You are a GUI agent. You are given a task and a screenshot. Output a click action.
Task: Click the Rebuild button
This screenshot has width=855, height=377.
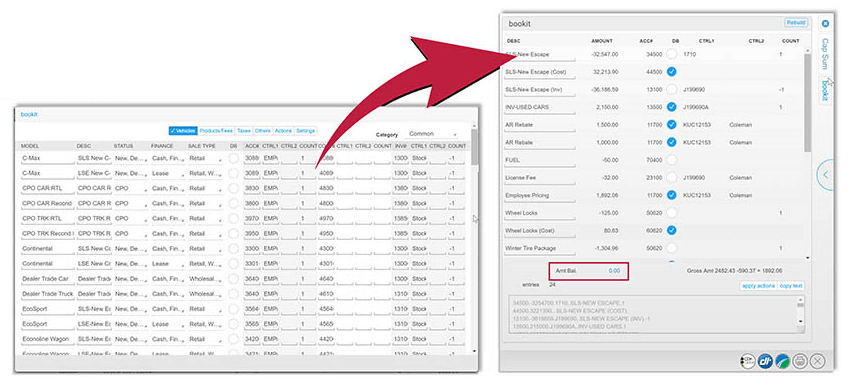pyautogui.click(x=796, y=22)
